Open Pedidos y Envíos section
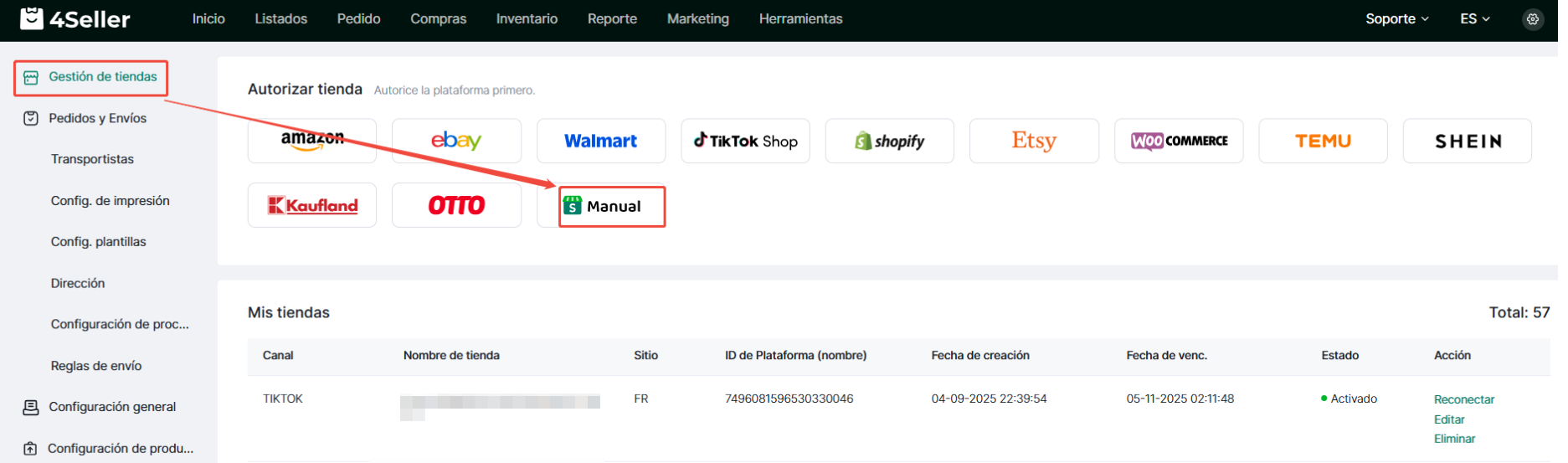This screenshot has height=463, width=1568. pos(97,118)
